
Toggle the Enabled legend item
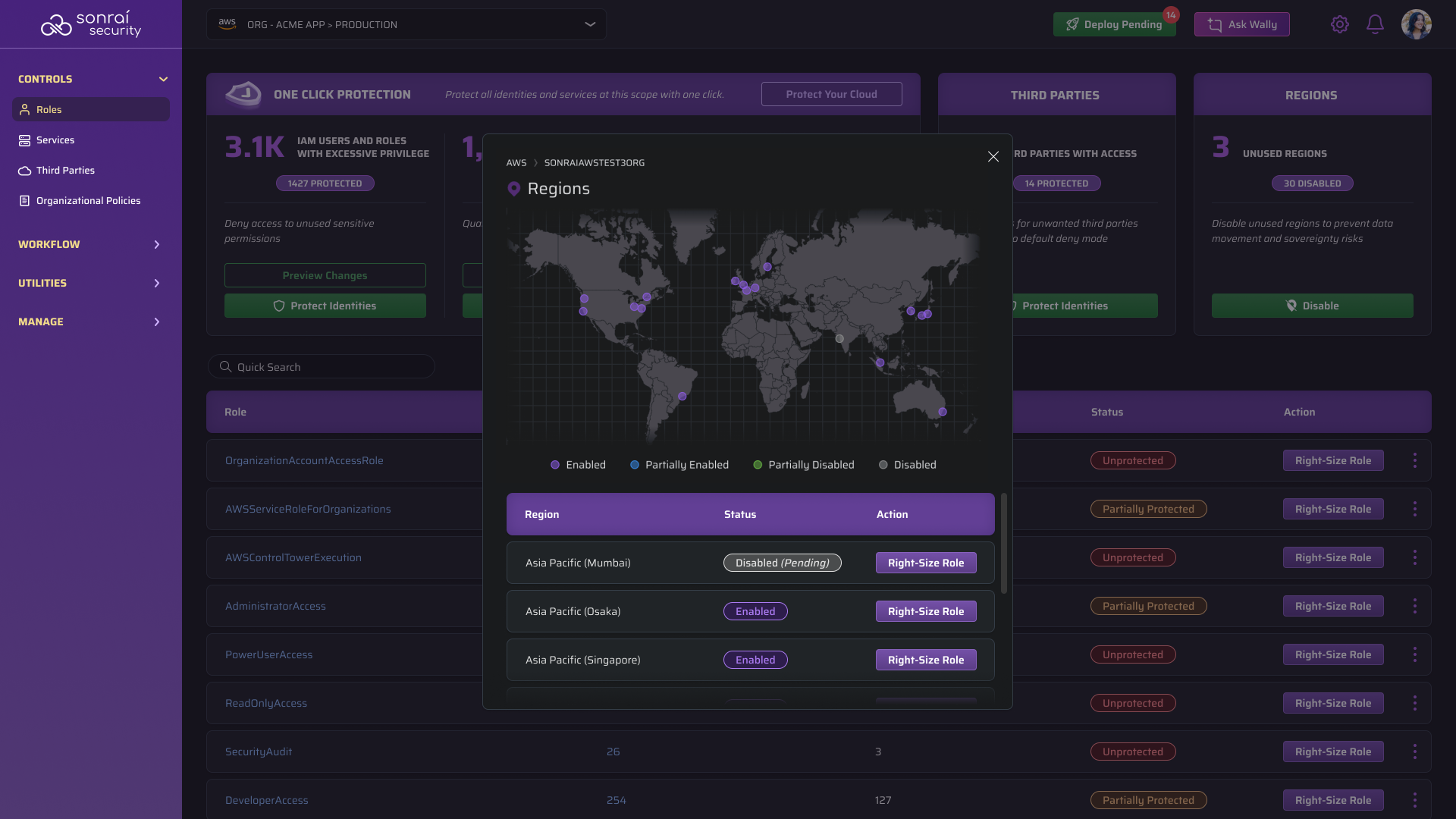click(x=578, y=465)
